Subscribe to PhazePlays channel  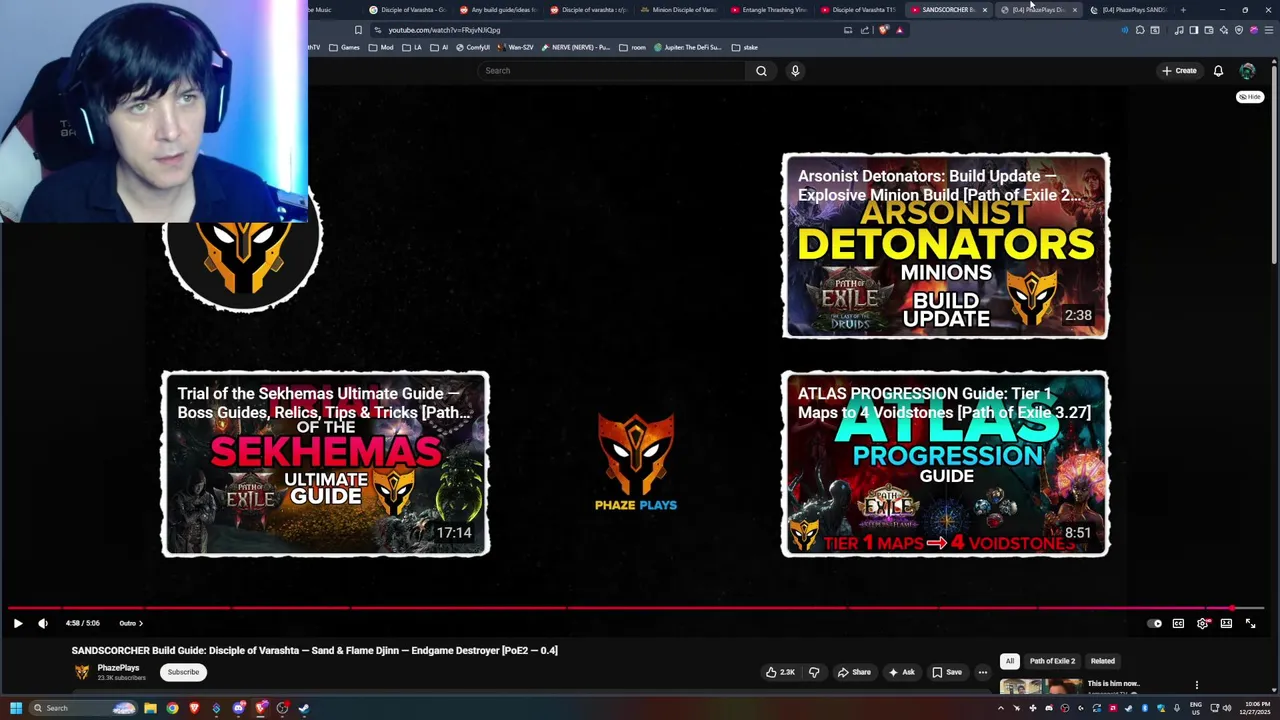tap(183, 672)
